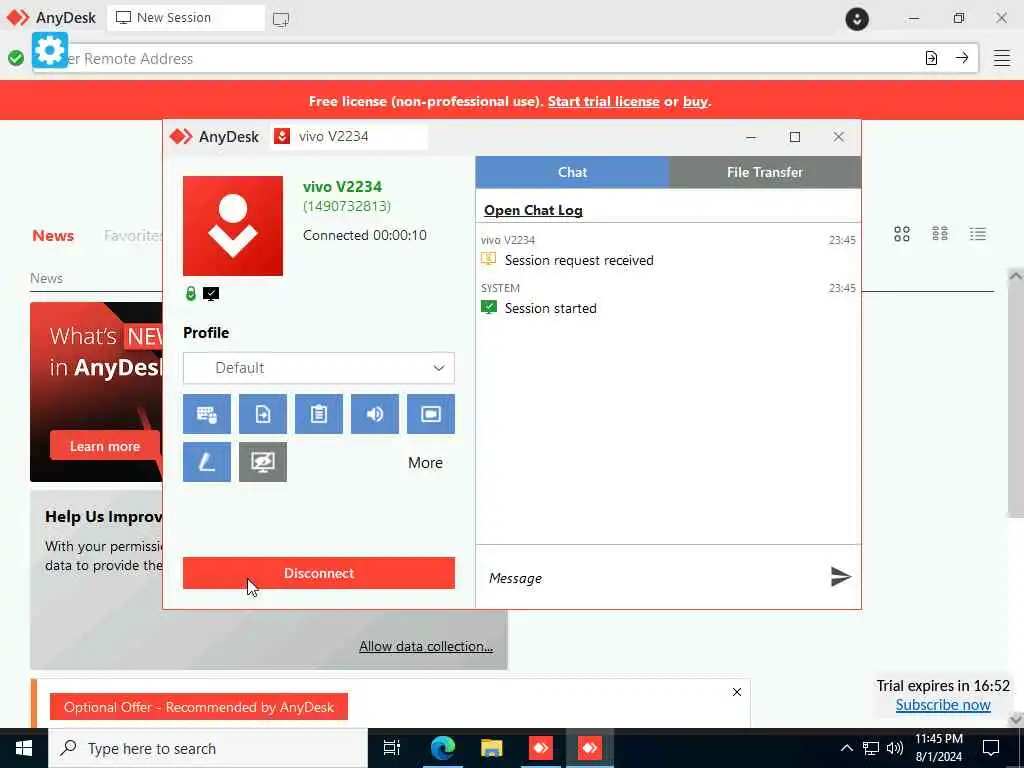Toggle audio transmission permission

point(375,414)
